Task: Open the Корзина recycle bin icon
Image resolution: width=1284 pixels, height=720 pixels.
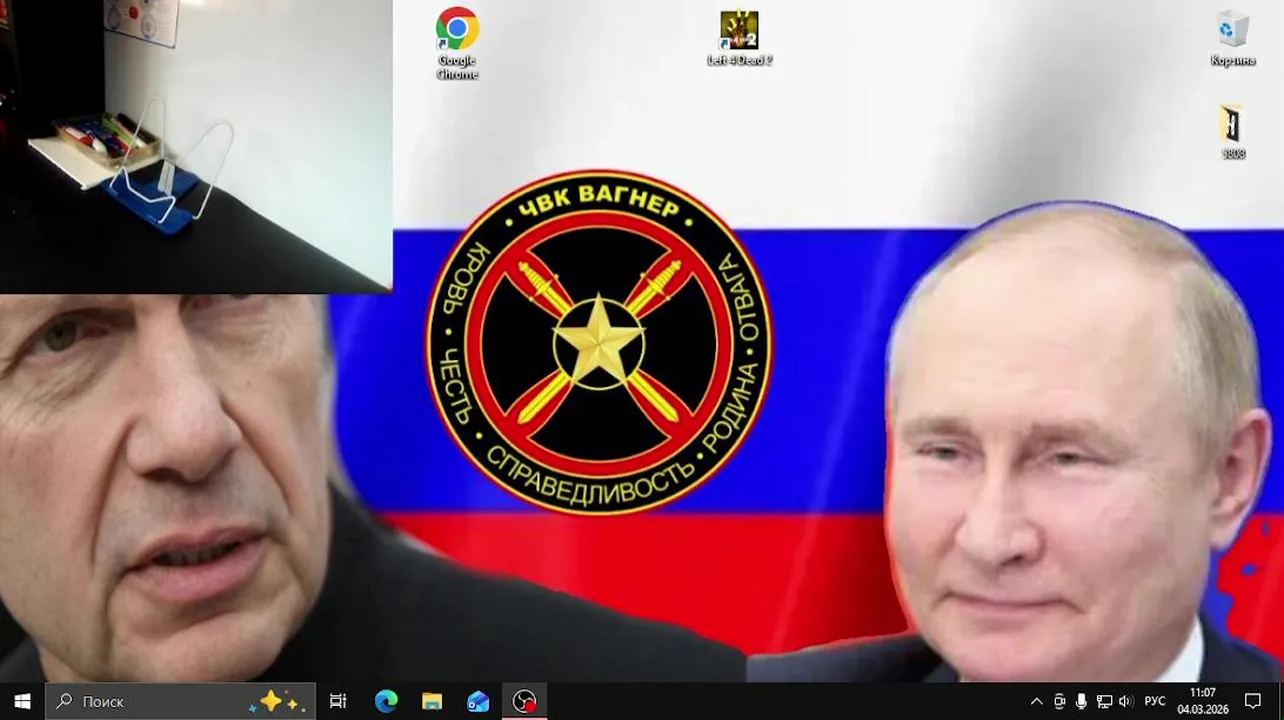Action: (1232, 39)
